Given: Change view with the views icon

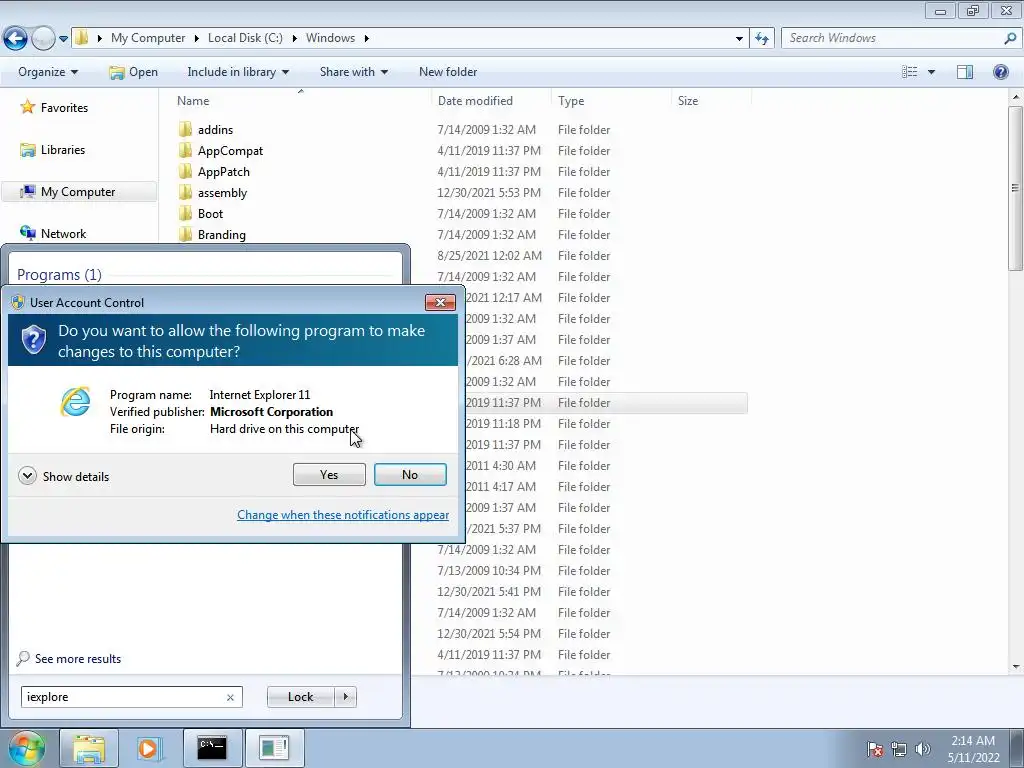Looking at the screenshot, I should click(x=909, y=72).
